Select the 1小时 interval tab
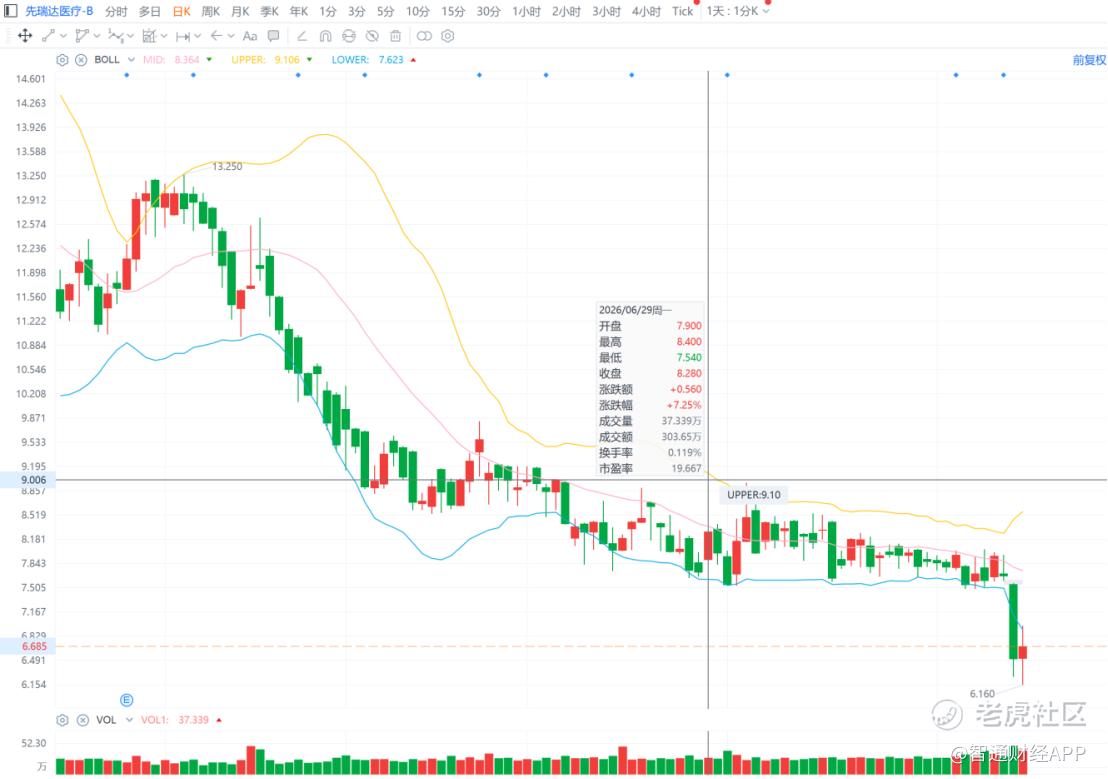1108x779 pixels. coord(526,11)
